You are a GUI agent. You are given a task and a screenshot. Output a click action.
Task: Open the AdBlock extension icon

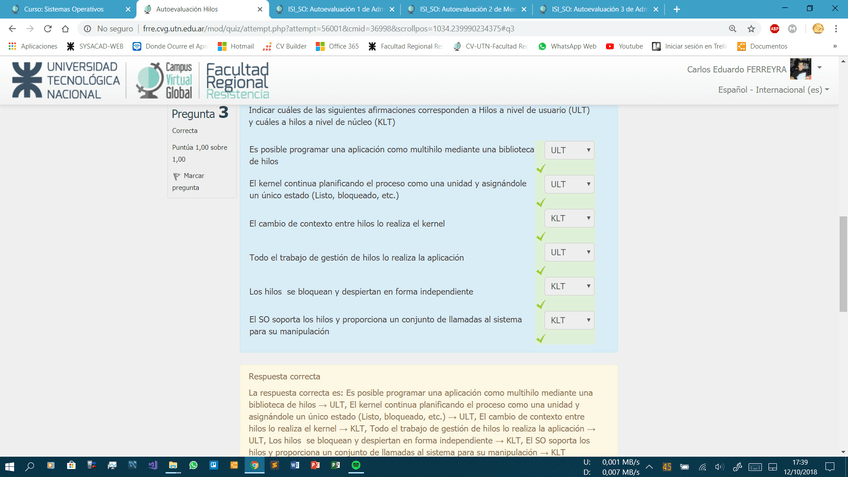coord(774,29)
